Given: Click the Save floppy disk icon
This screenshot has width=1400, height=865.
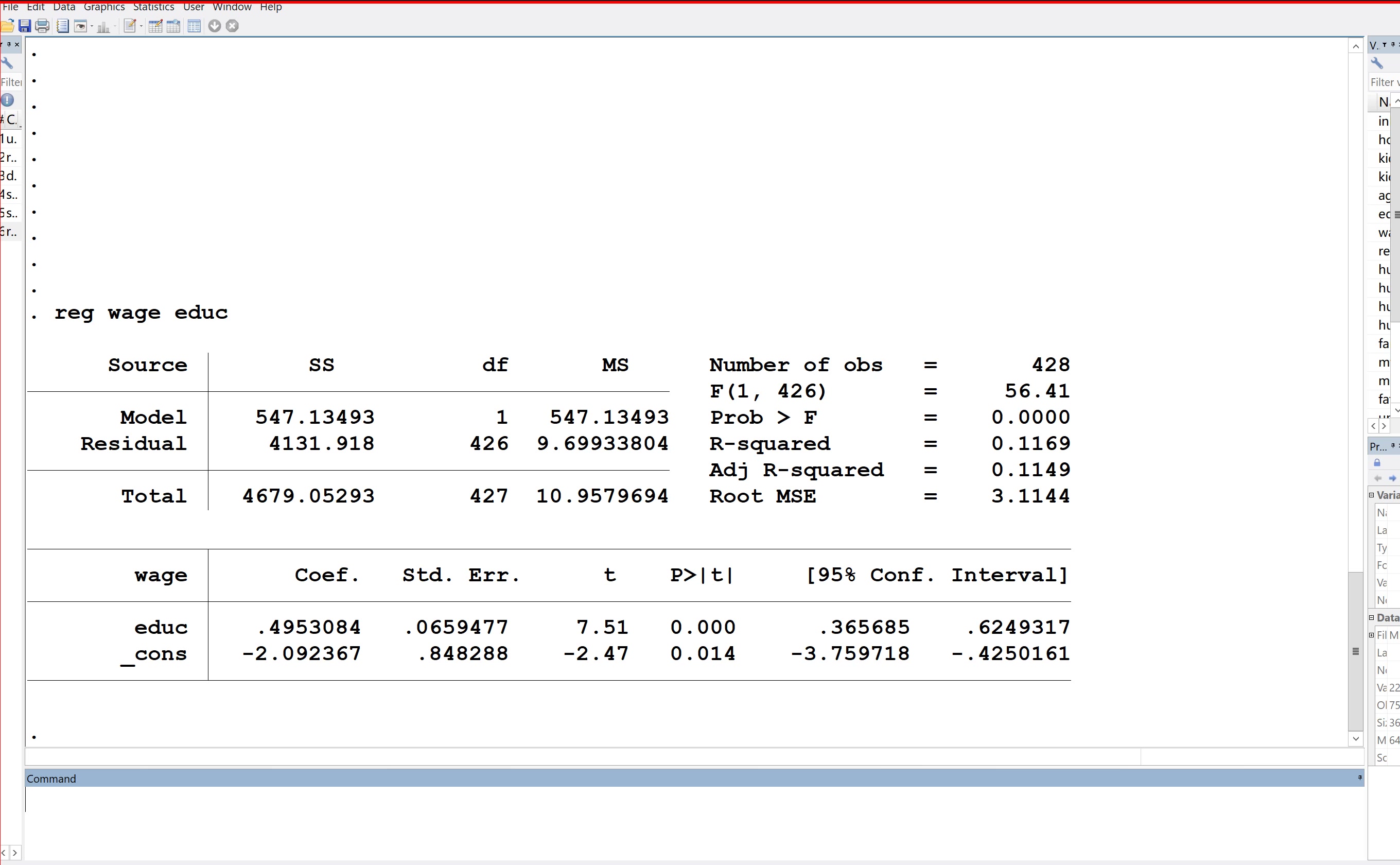Looking at the screenshot, I should [x=25, y=26].
